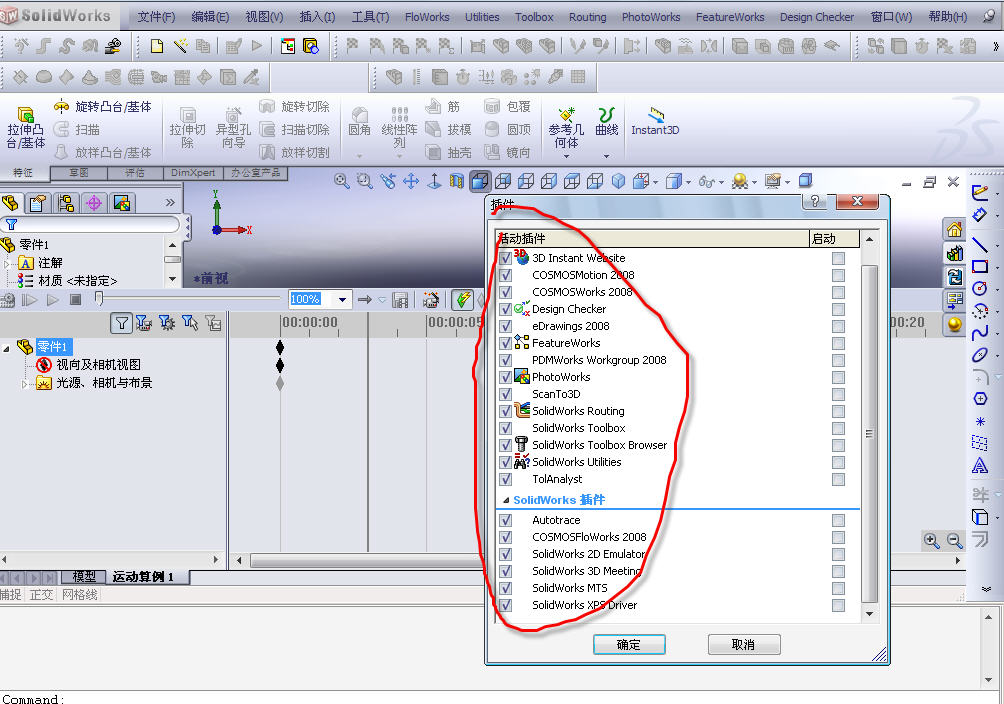Open the 文件(F) menu

(156, 17)
